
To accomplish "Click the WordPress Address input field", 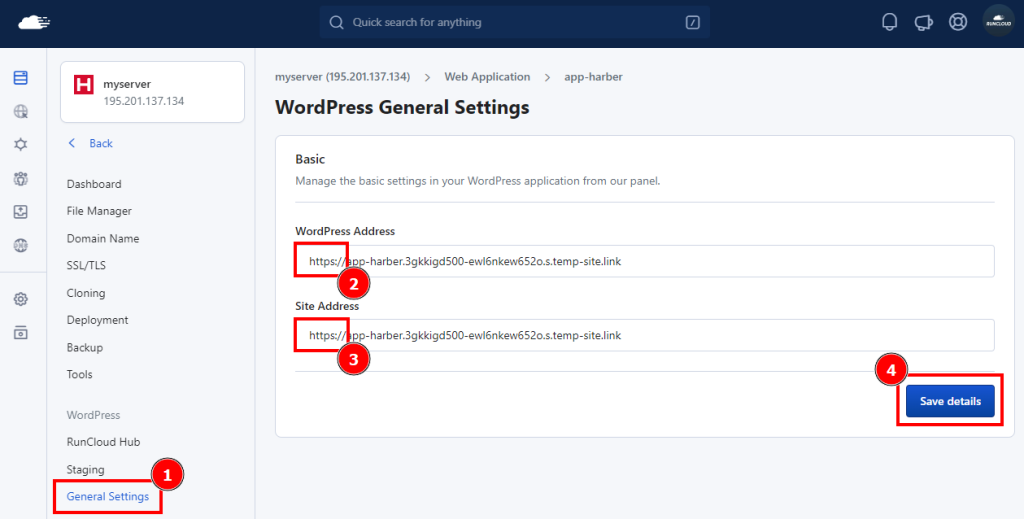I will [x=645, y=261].
